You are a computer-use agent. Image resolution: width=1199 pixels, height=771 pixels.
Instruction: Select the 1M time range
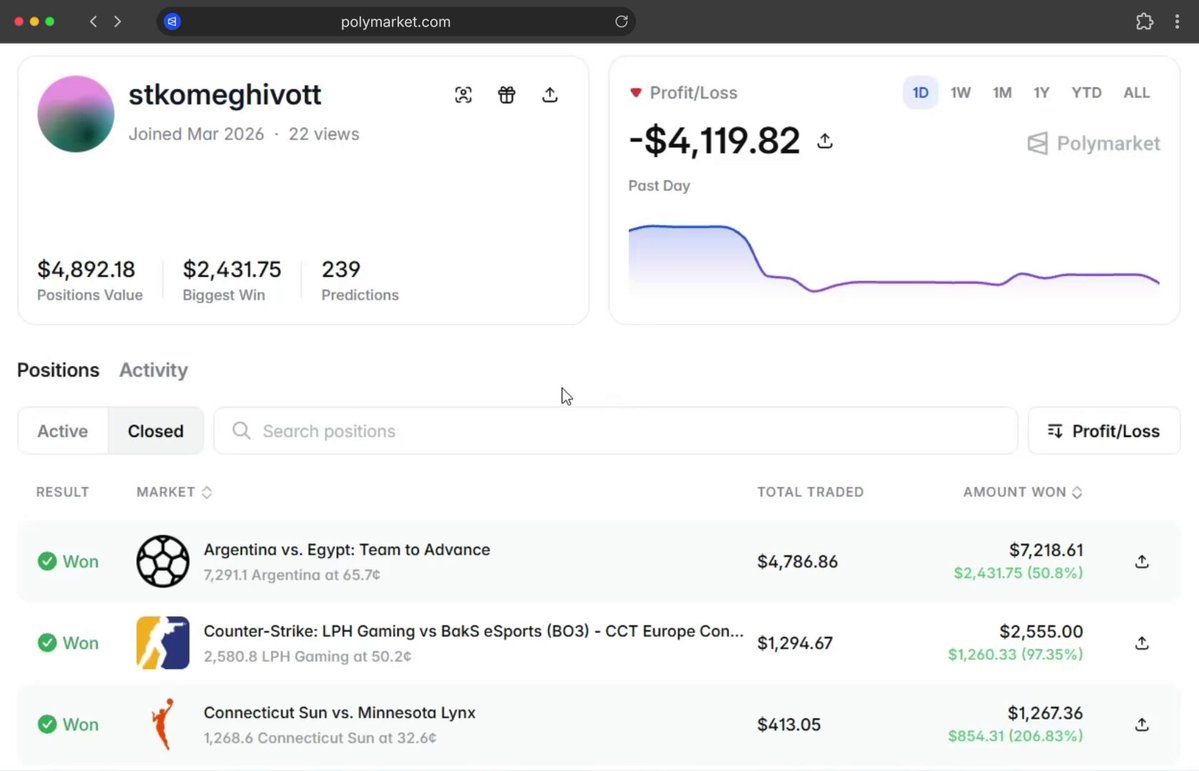click(1002, 93)
